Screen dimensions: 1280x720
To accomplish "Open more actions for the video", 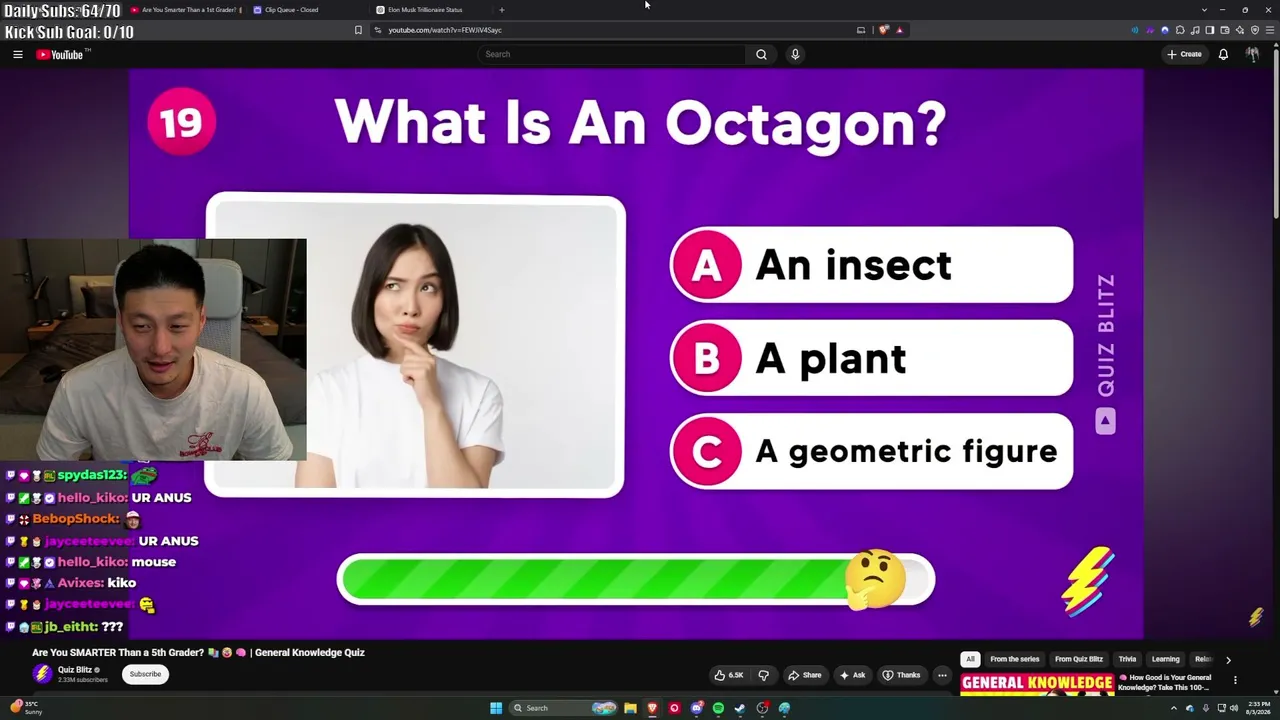I will pos(942,675).
